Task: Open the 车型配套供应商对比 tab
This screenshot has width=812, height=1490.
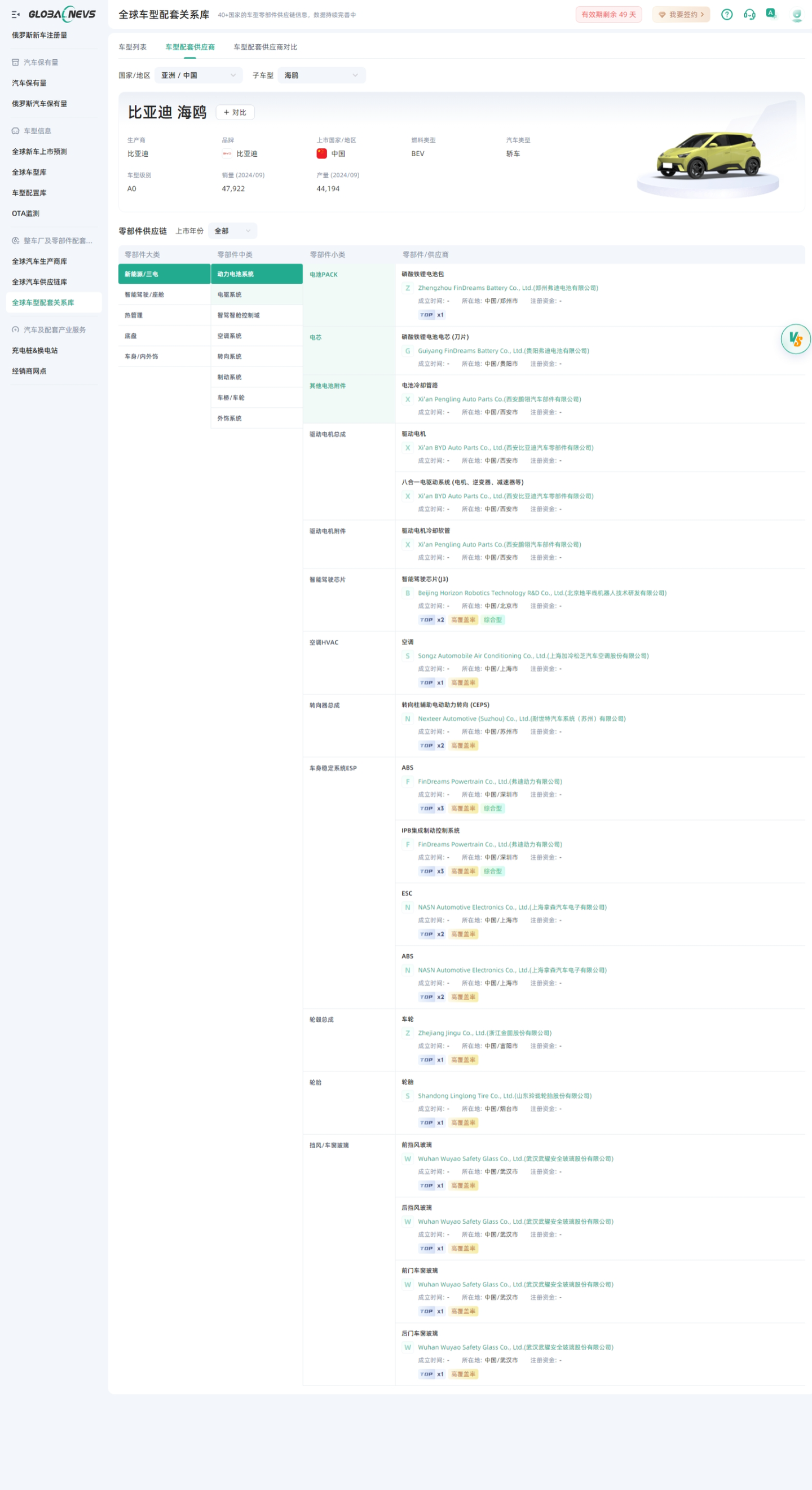Action: [266, 47]
